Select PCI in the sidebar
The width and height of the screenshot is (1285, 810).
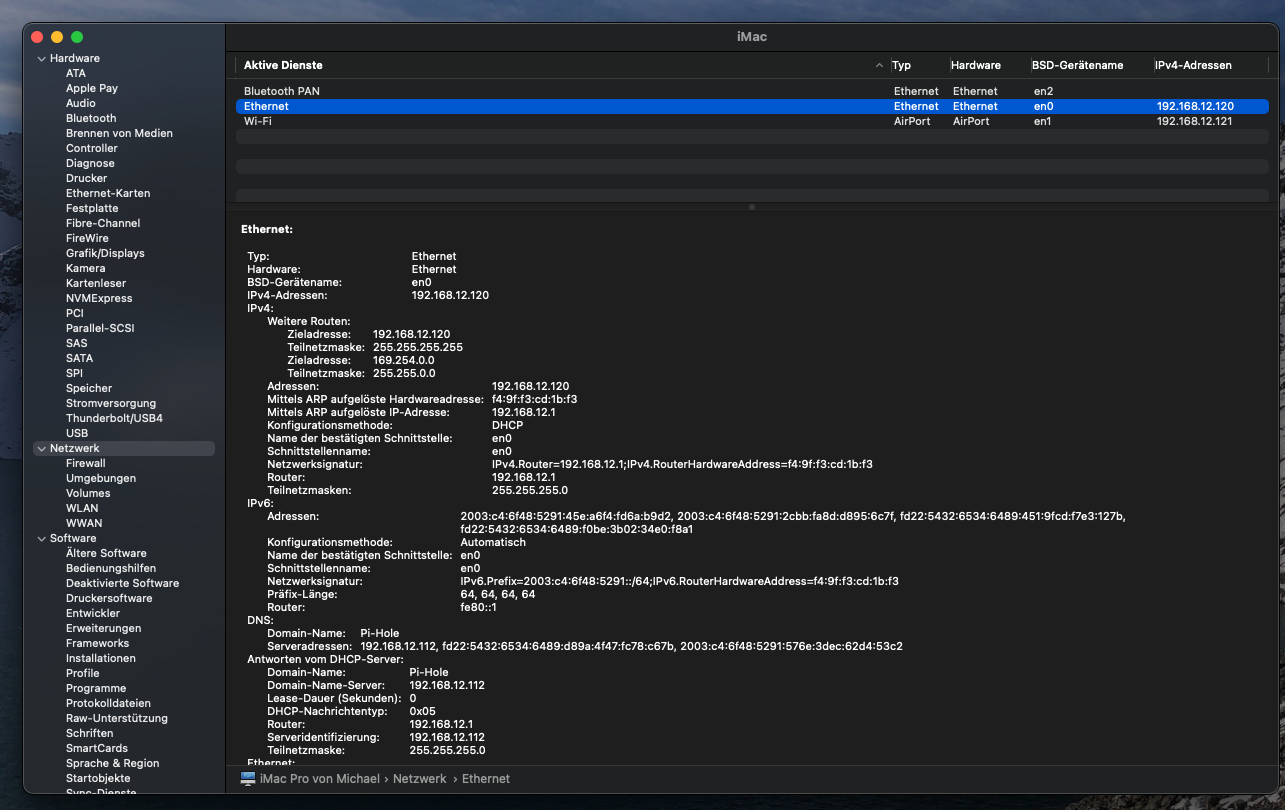click(x=75, y=313)
